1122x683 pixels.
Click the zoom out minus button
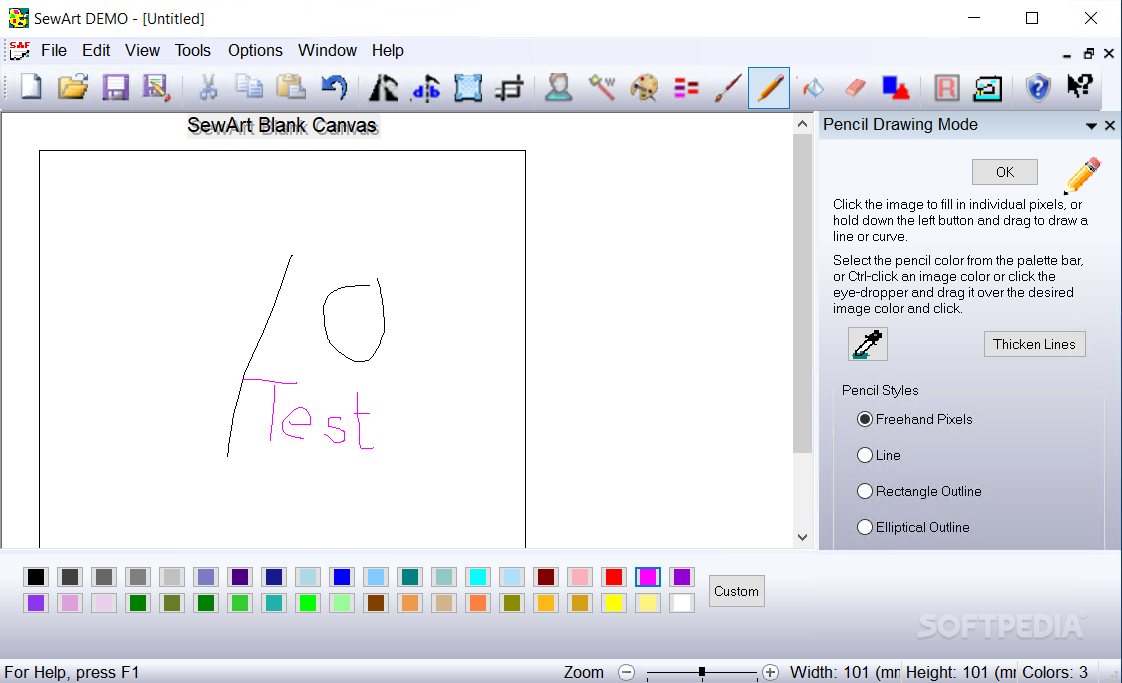click(x=626, y=672)
